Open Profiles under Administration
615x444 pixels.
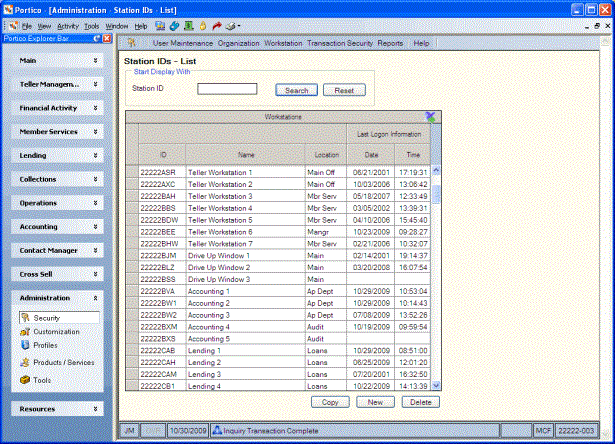click(x=39, y=345)
